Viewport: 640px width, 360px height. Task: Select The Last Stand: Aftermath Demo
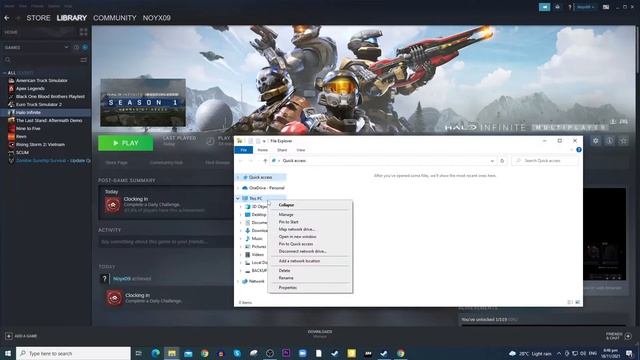click(49, 120)
